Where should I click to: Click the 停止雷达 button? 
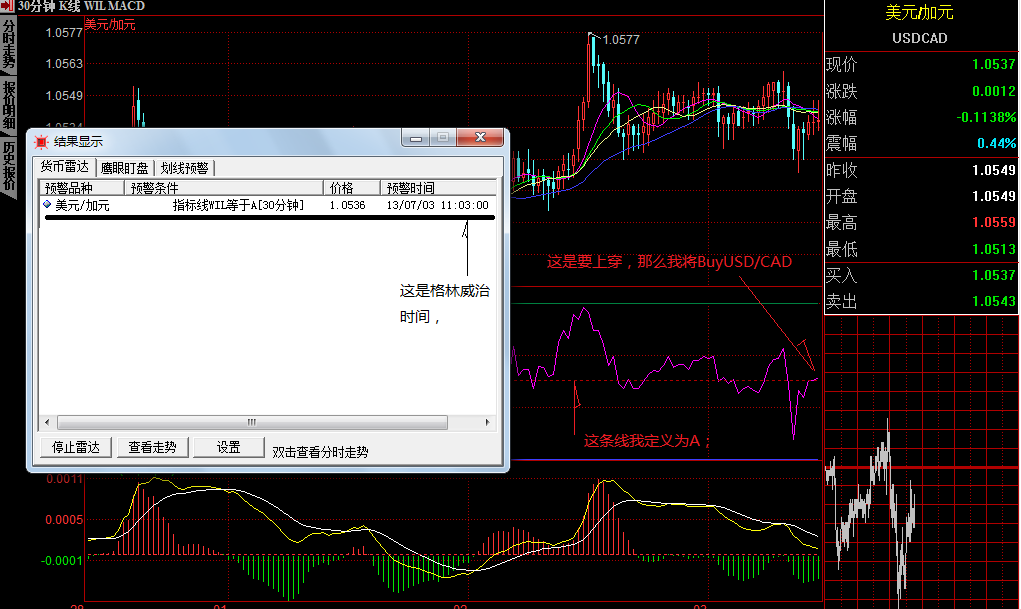(76, 447)
